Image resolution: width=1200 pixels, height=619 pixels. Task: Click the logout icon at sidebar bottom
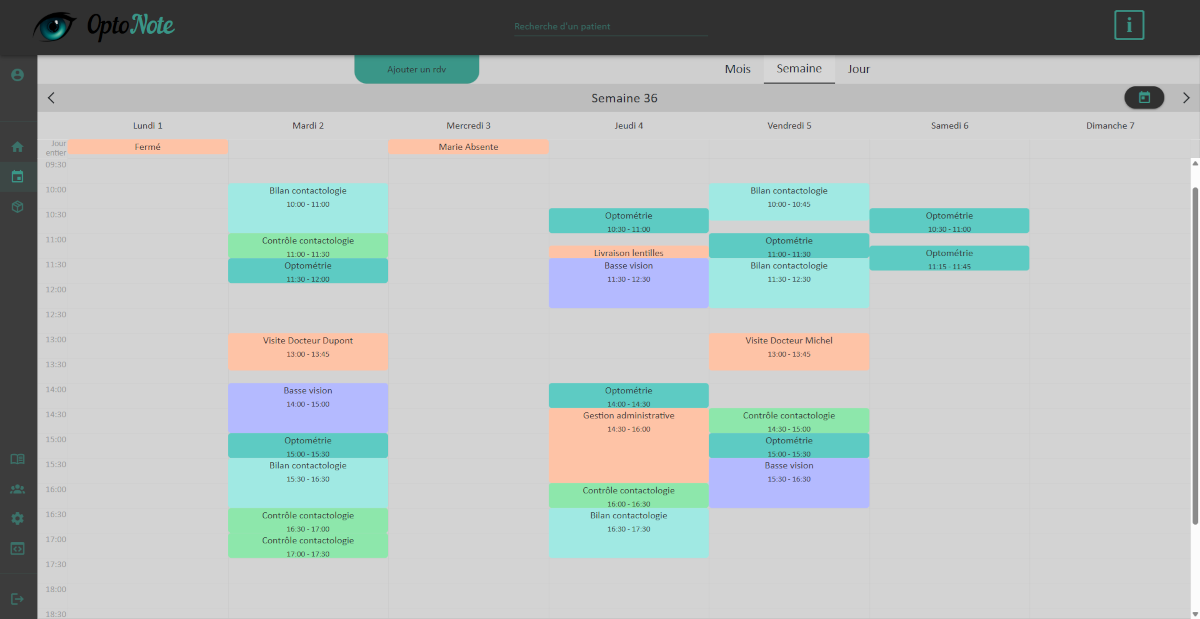pyautogui.click(x=17, y=598)
